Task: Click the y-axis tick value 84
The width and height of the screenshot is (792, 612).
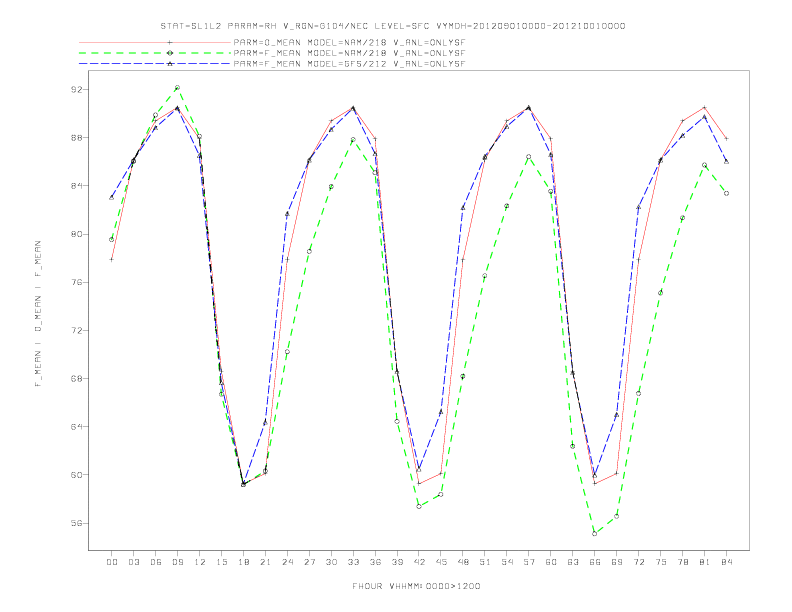Action: tap(77, 186)
